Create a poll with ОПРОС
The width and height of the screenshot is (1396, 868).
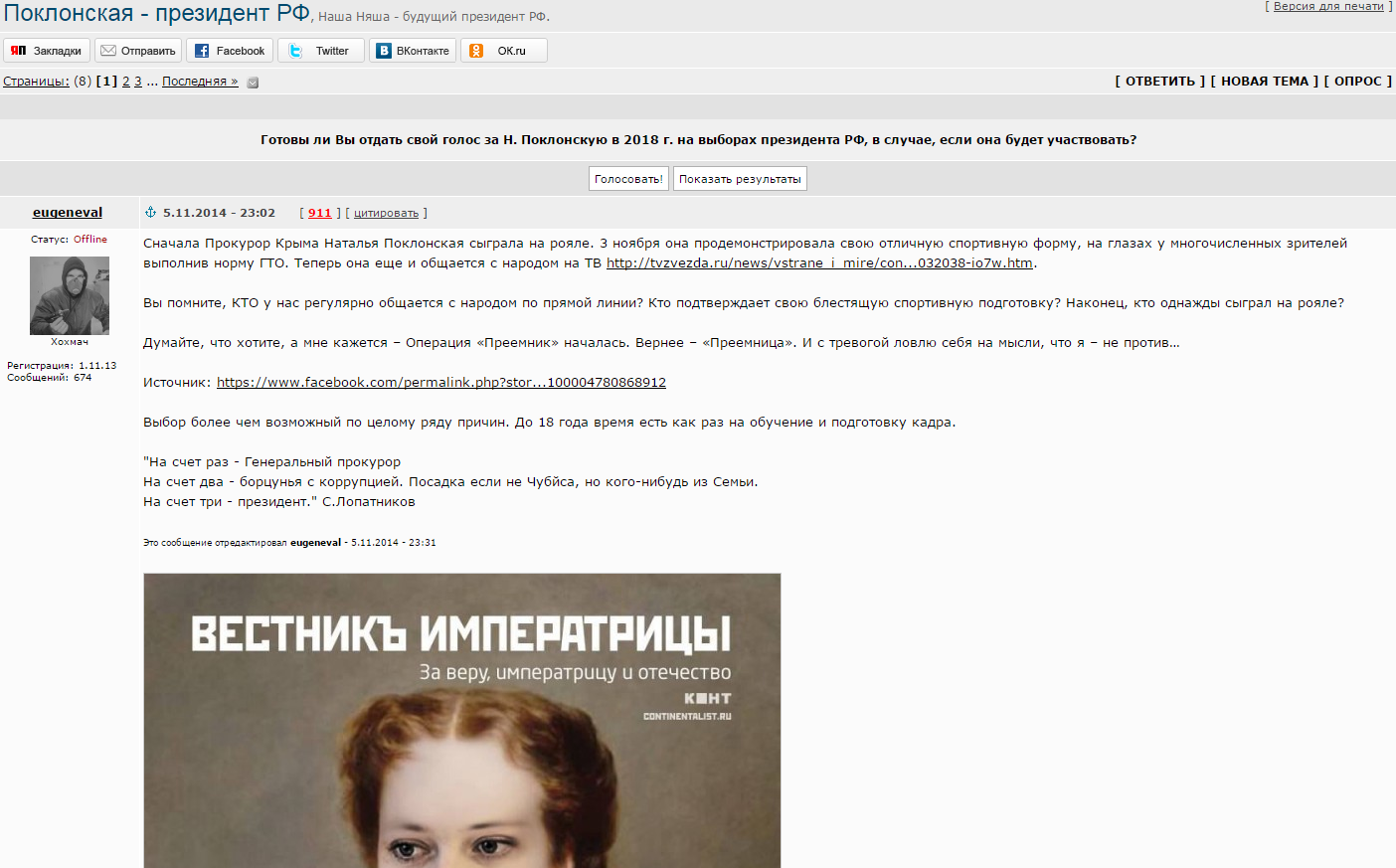[1358, 82]
